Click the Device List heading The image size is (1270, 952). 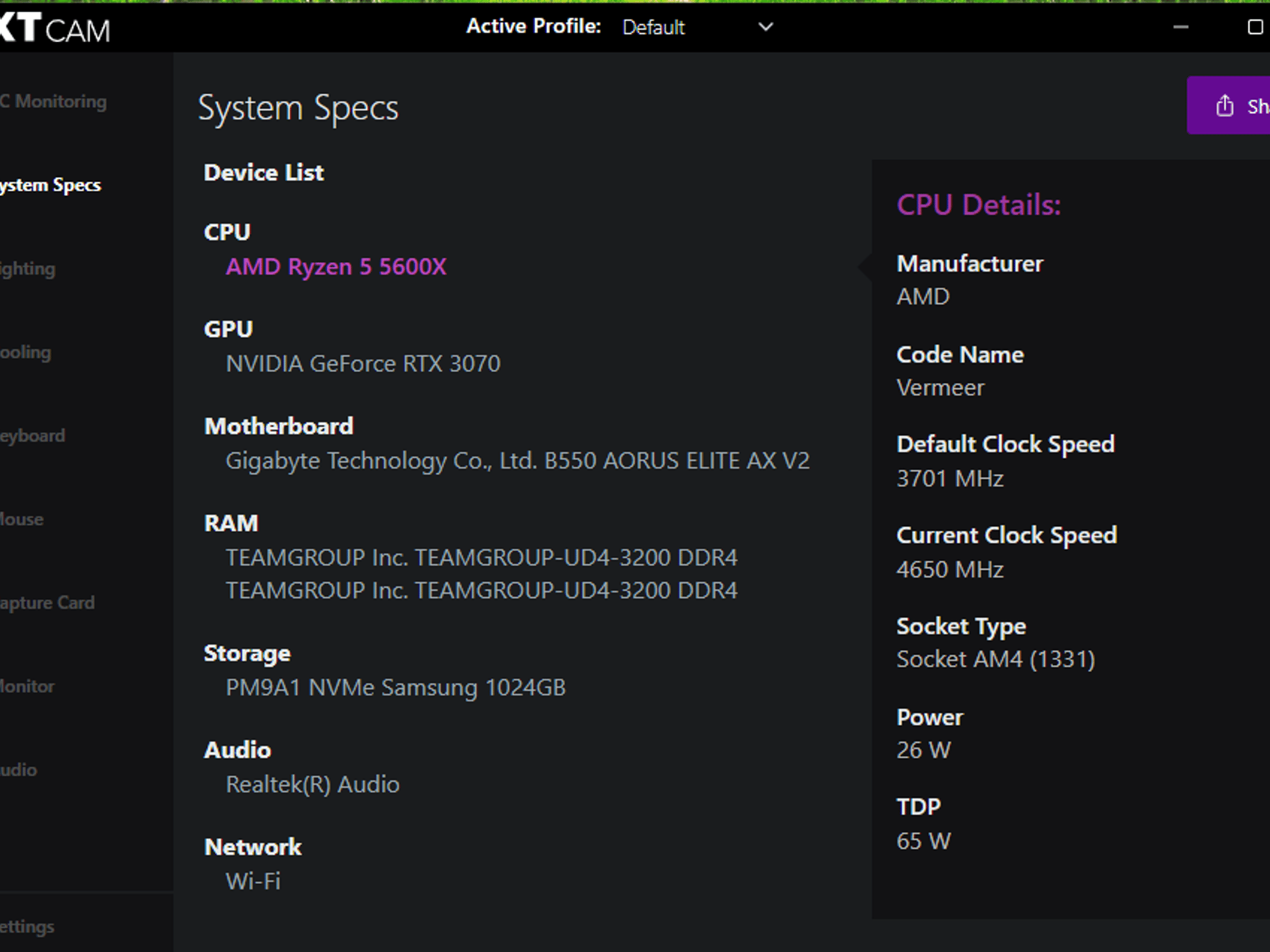[264, 173]
